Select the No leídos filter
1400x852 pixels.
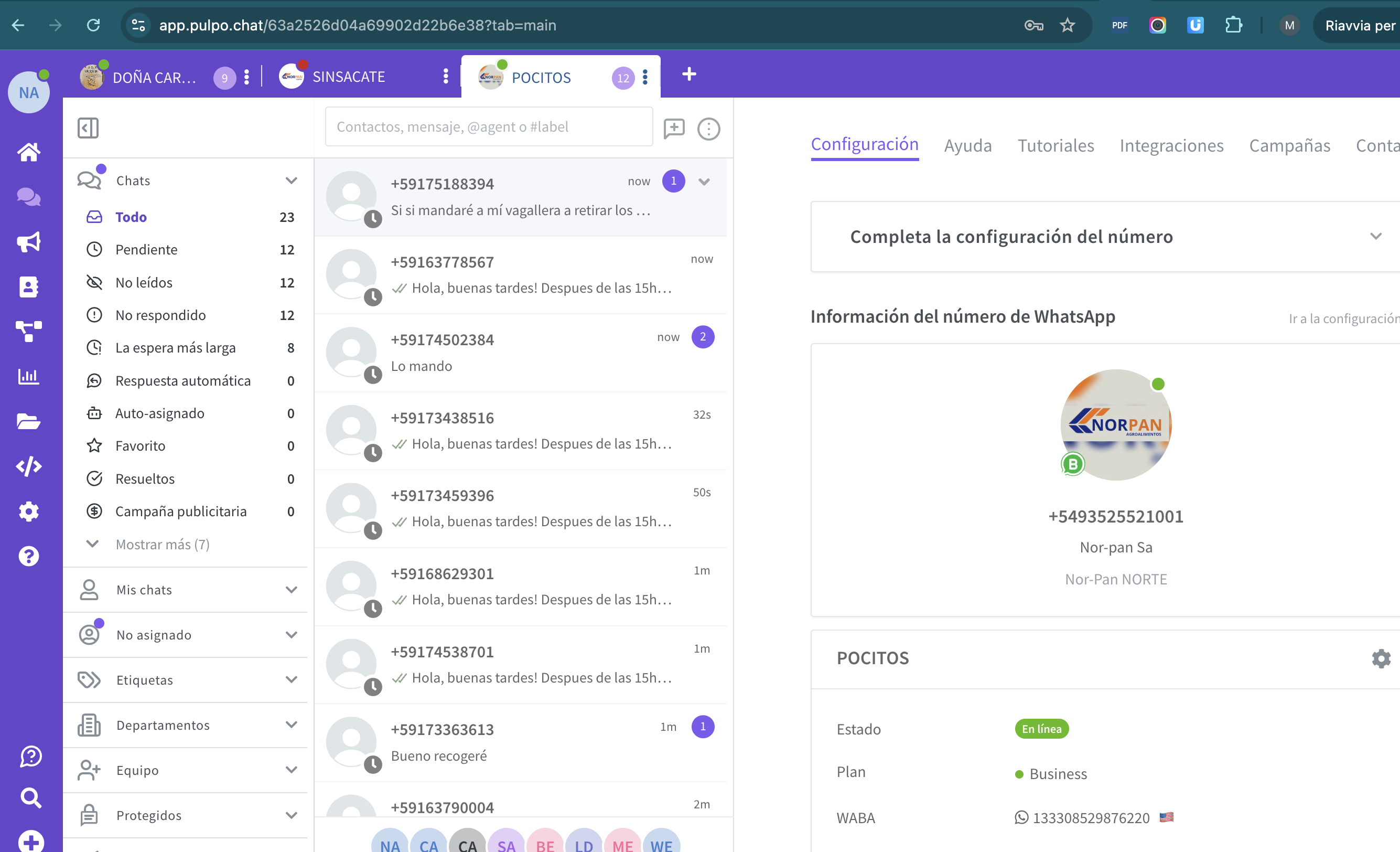click(x=144, y=282)
